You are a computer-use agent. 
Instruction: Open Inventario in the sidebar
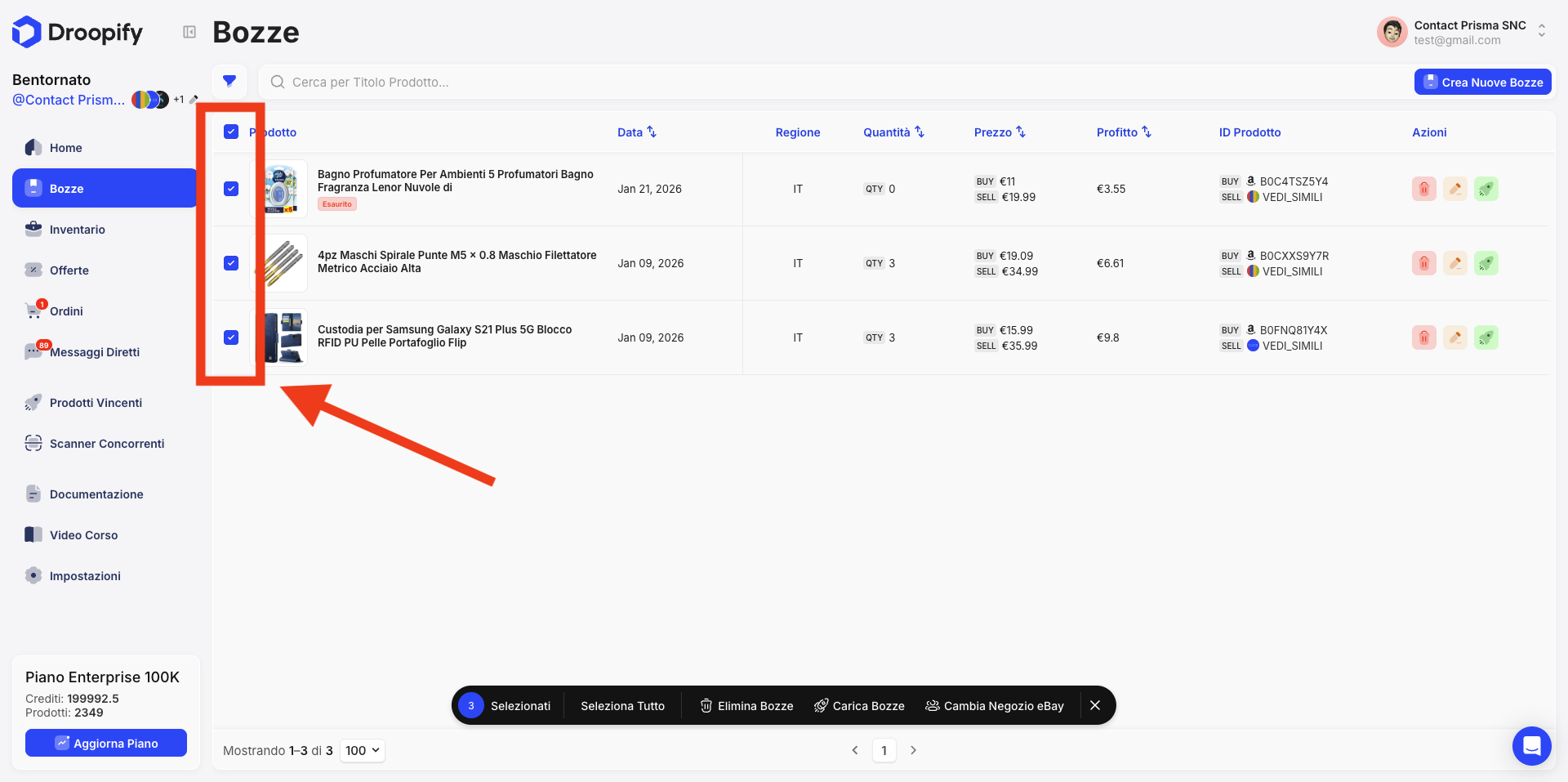[x=77, y=230]
